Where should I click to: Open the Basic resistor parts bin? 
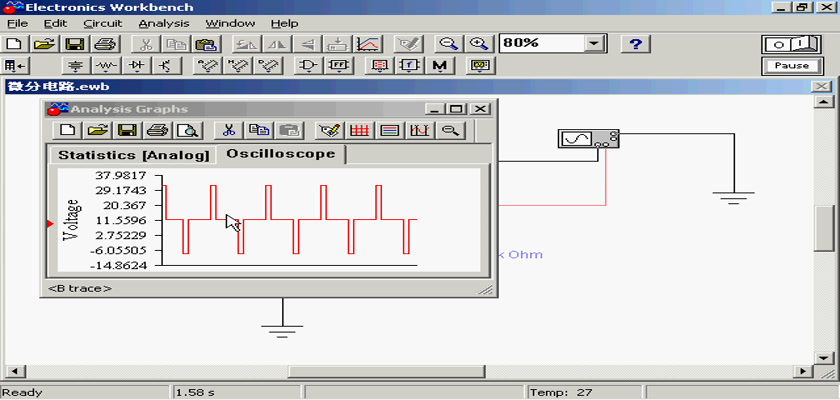click(x=107, y=66)
